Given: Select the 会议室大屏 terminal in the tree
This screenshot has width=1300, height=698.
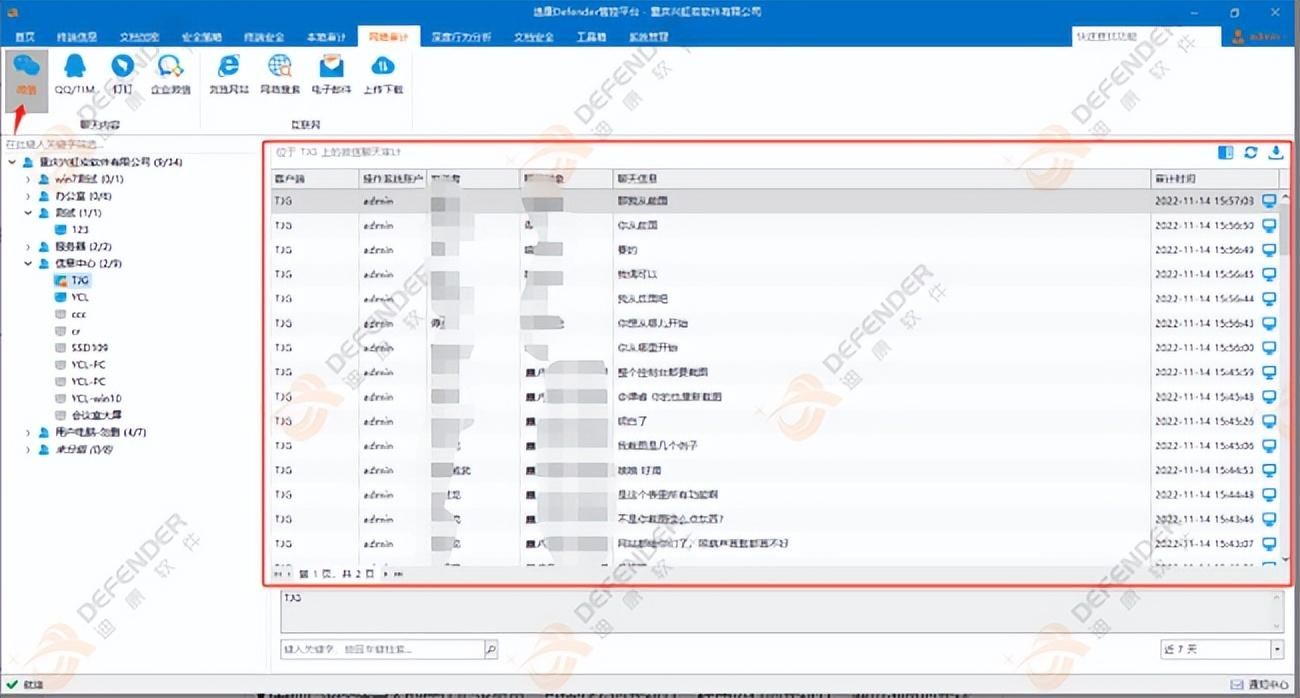Looking at the screenshot, I should point(89,416).
